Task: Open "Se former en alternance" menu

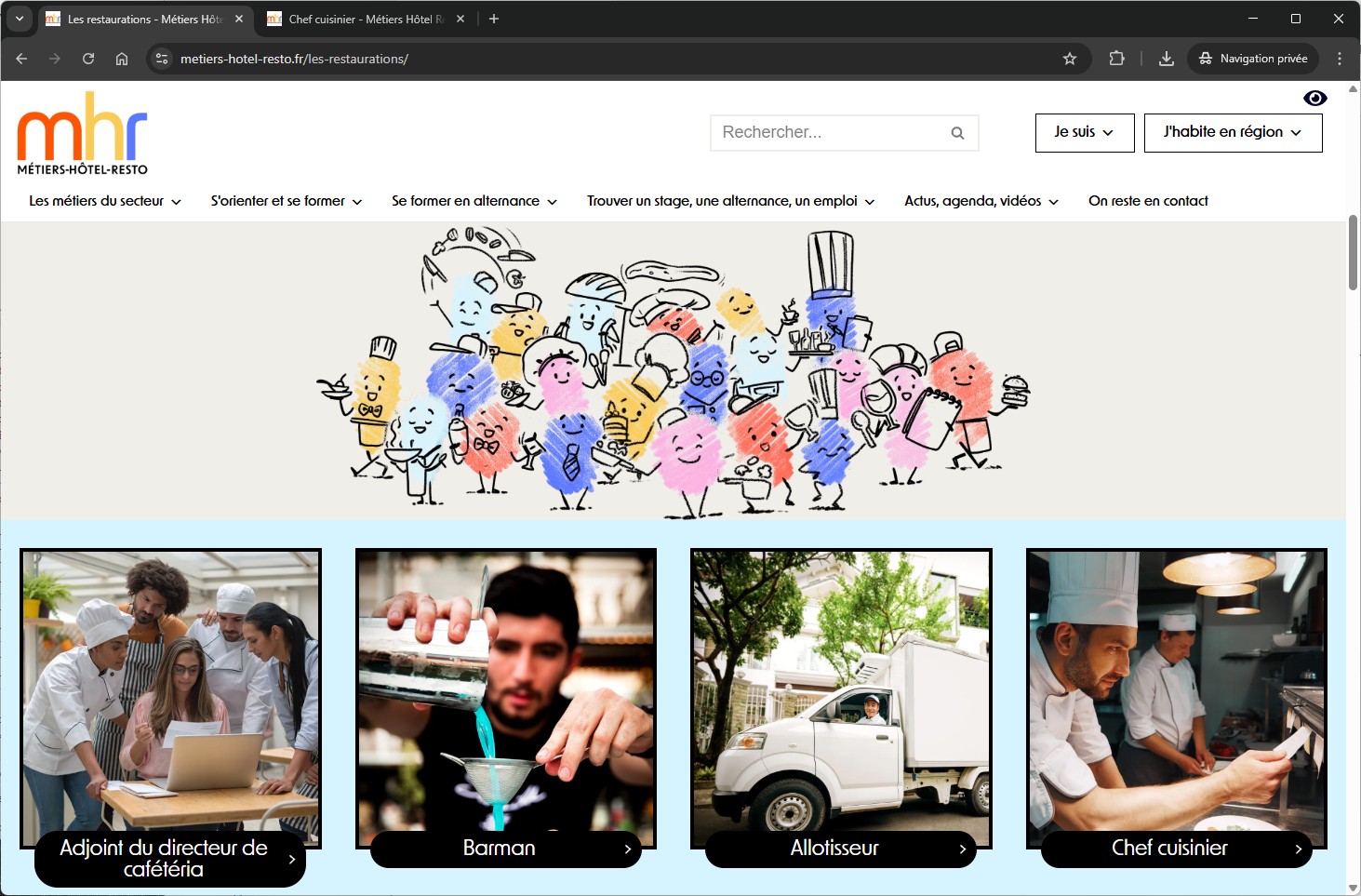Action: tap(474, 201)
